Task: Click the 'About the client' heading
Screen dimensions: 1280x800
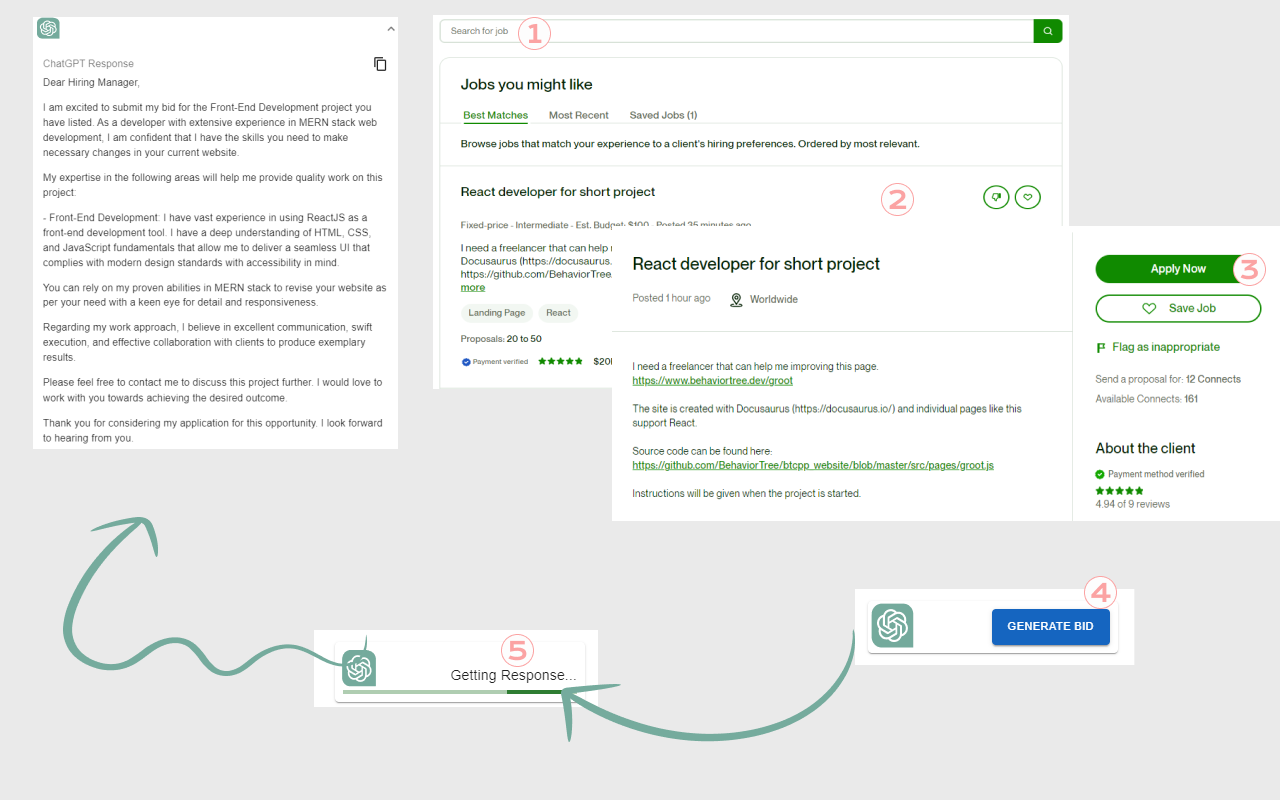Action: (x=1145, y=449)
